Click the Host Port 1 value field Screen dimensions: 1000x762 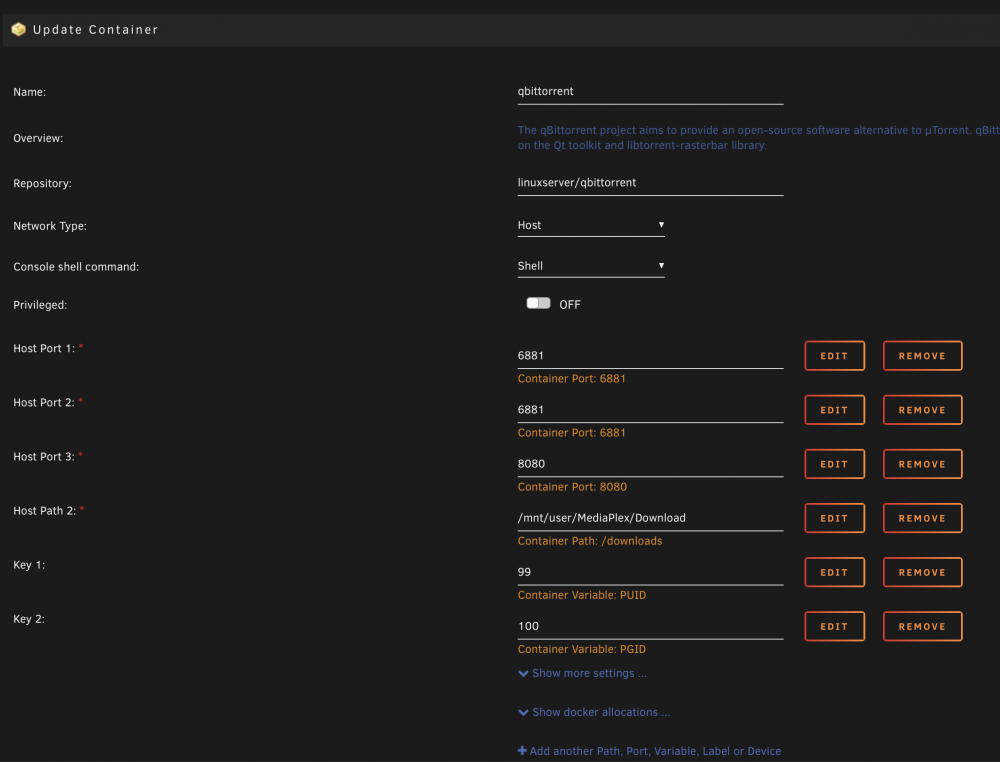[x=650, y=356]
